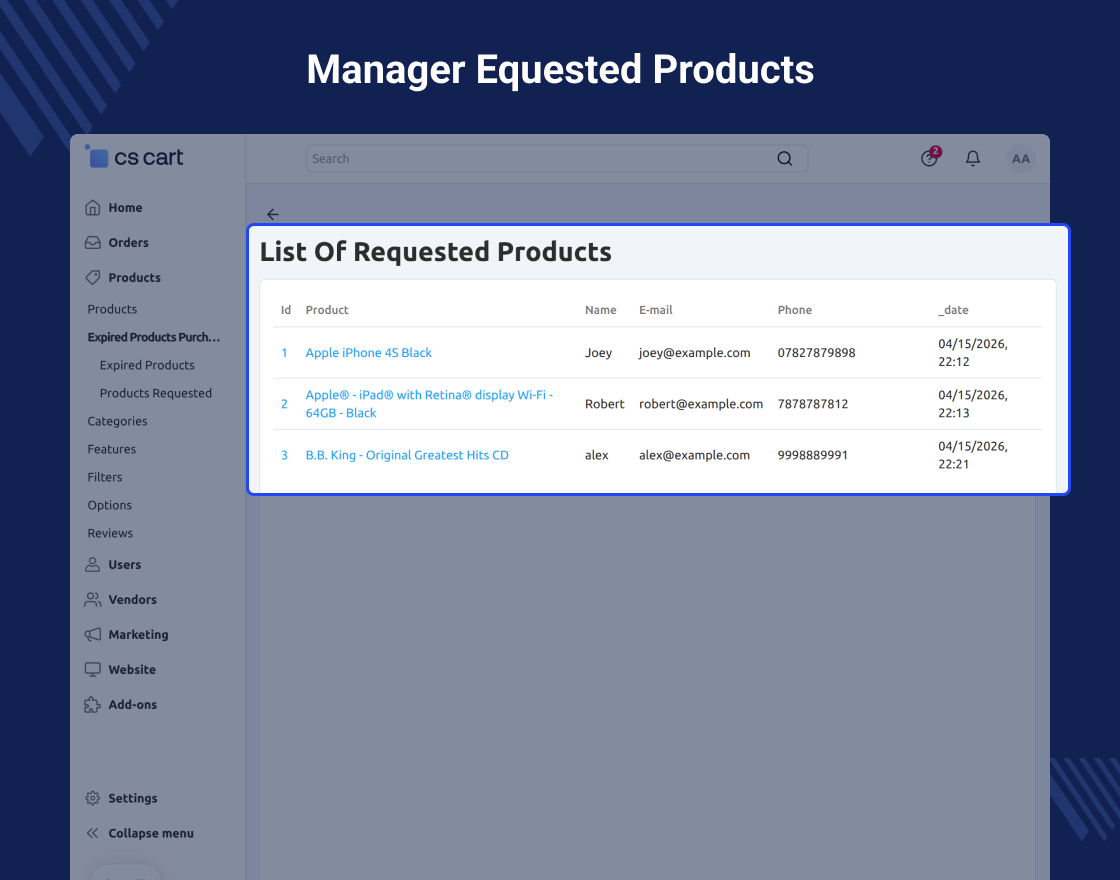The image size is (1120, 880).
Task: Open the Apple iPad with Retina display link
Action: [429, 404]
